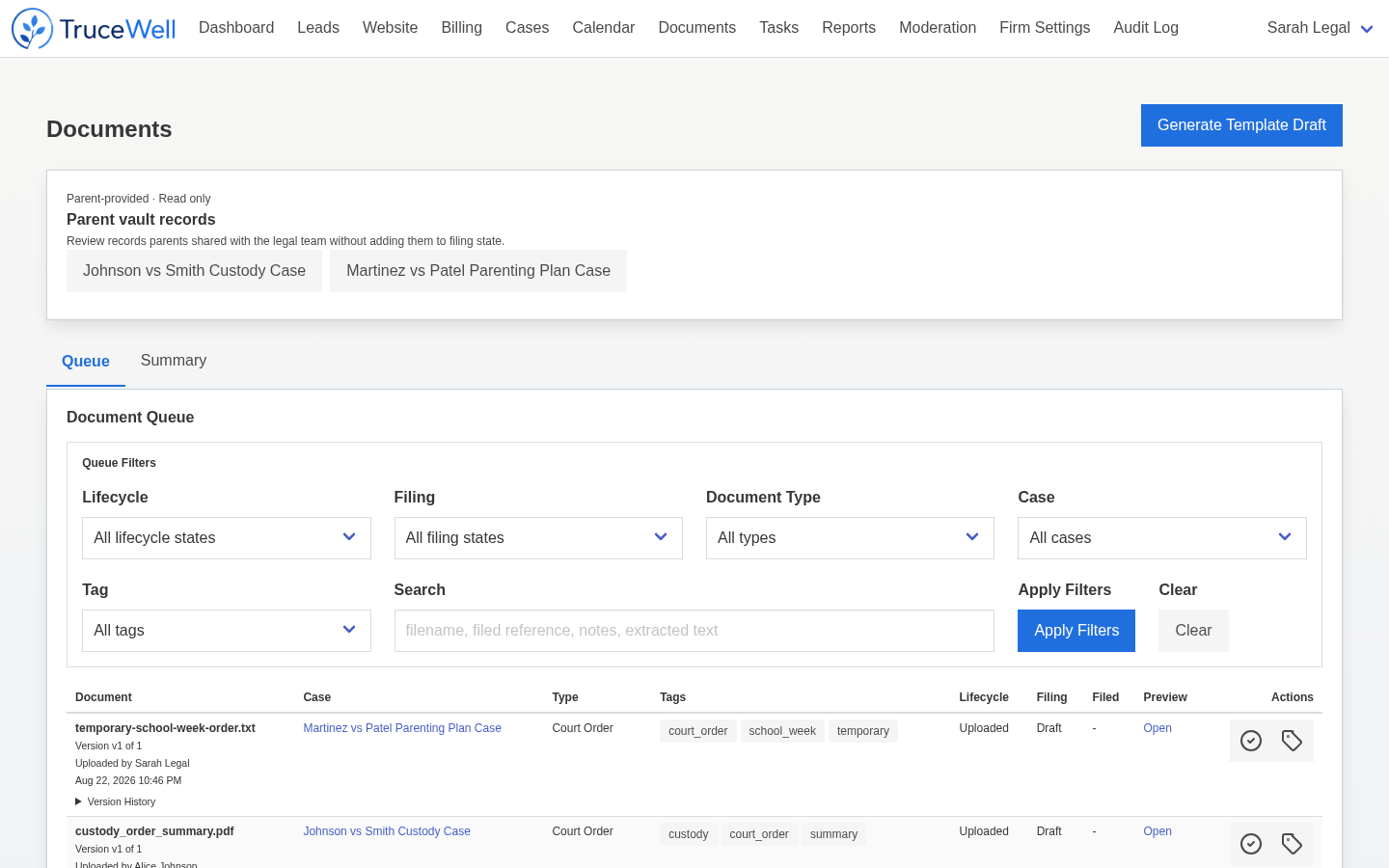
Task: Click court_order tag on custody_order_summary.pdf row
Action: (759, 834)
